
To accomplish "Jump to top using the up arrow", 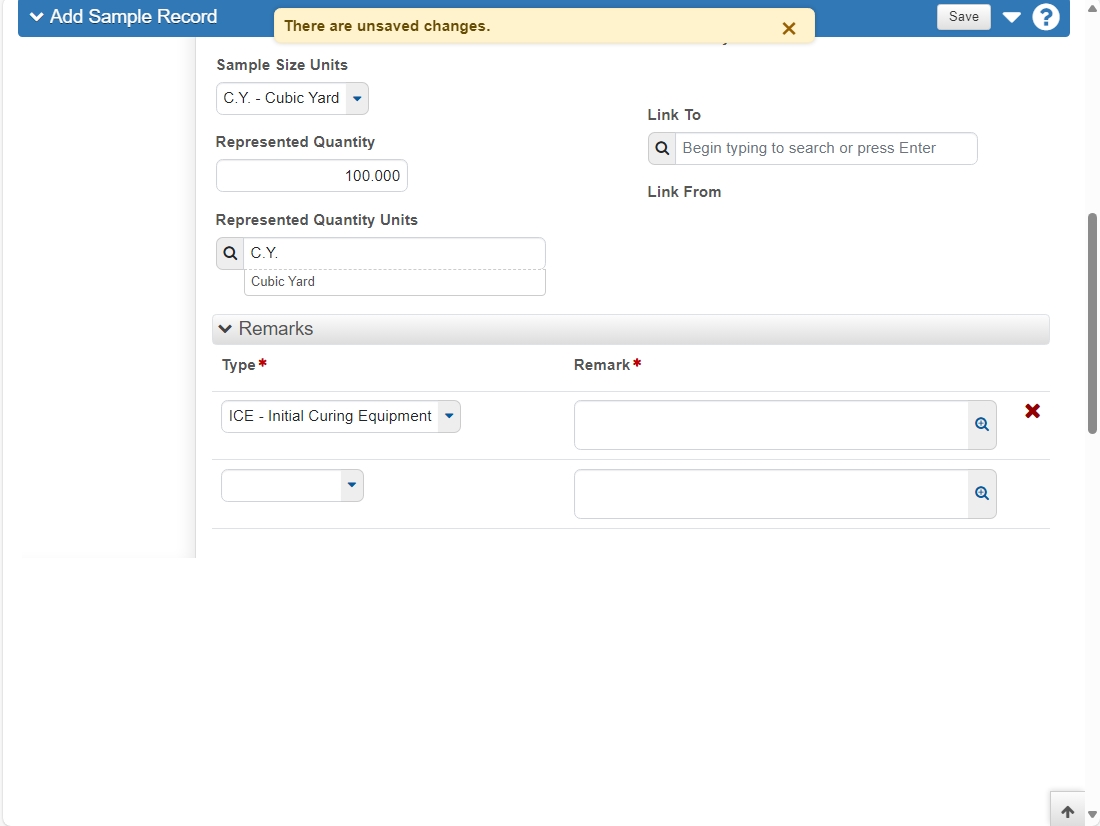I will pos(1067,811).
